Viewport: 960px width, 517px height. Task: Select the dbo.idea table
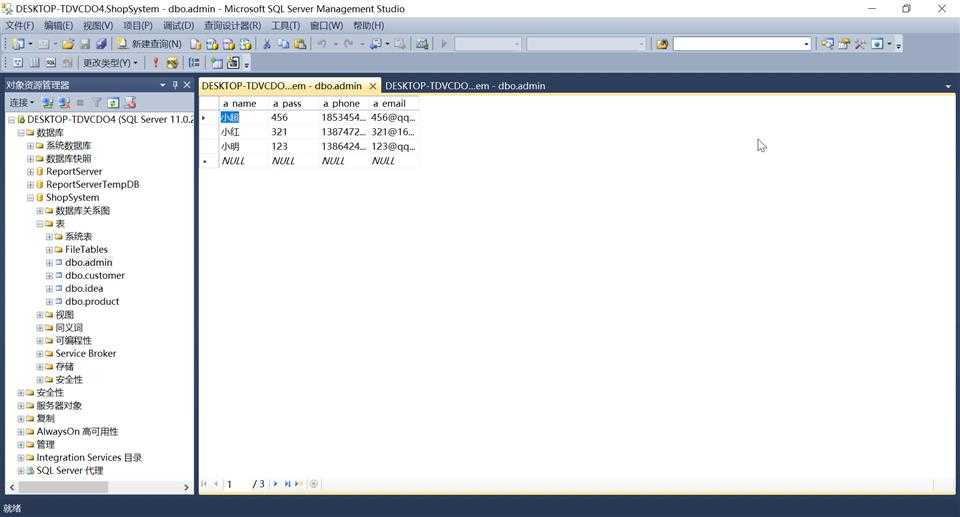[84, 289]
